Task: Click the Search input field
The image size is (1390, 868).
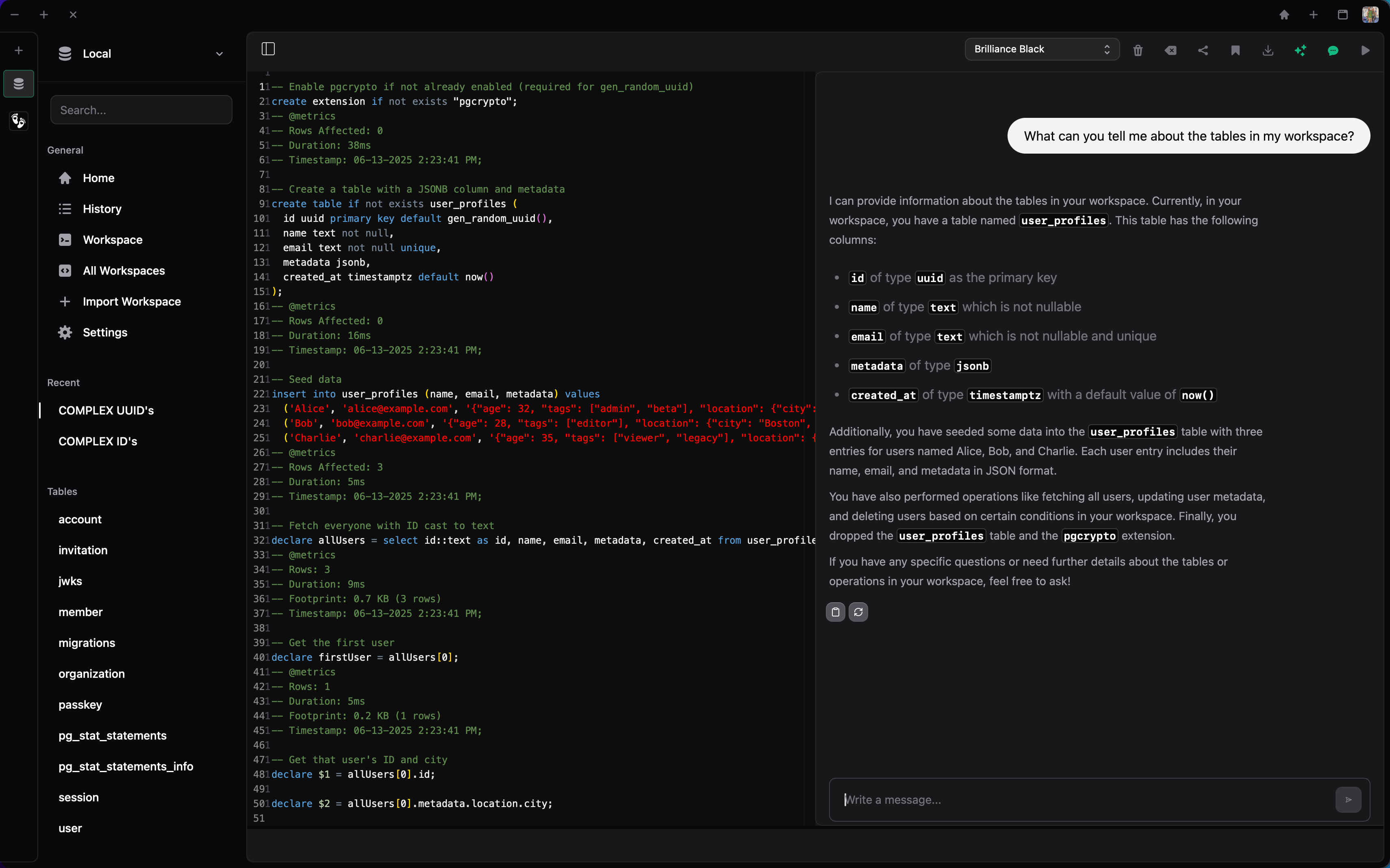Action: [x=141, y=110]
